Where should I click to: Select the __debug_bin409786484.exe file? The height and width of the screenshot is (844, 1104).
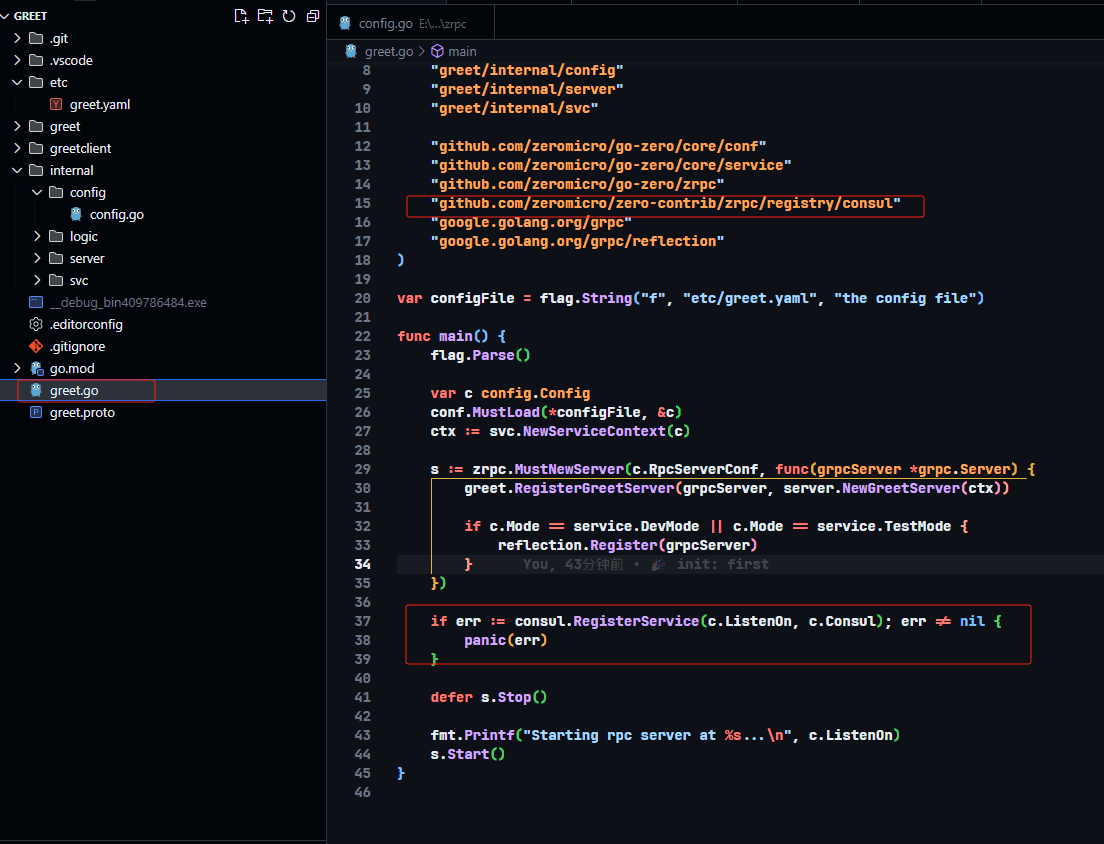(128, 302)
